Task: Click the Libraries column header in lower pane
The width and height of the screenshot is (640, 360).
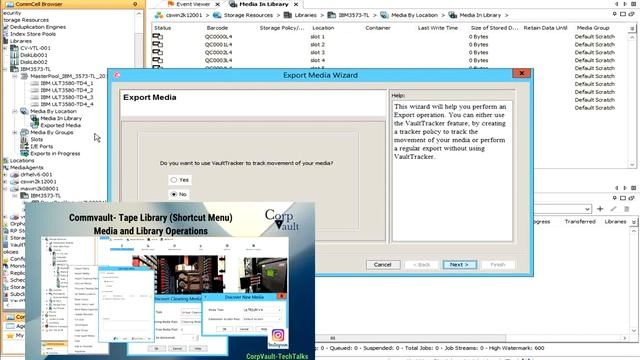Action: [x=616, y=222]
